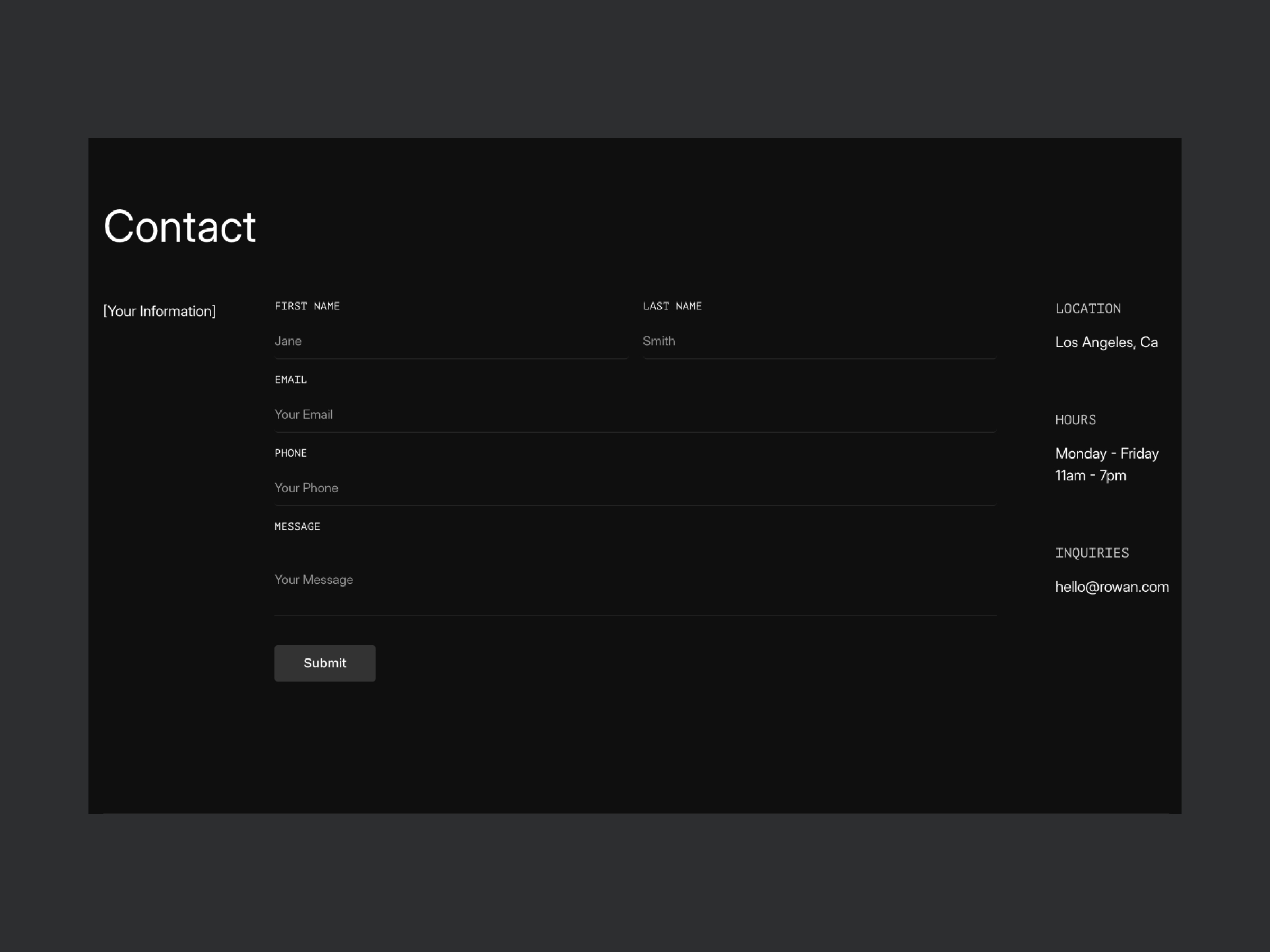The image size is (1270, 952).
Task: Click the EMAIL field label
Action: [x=291, y=380]
